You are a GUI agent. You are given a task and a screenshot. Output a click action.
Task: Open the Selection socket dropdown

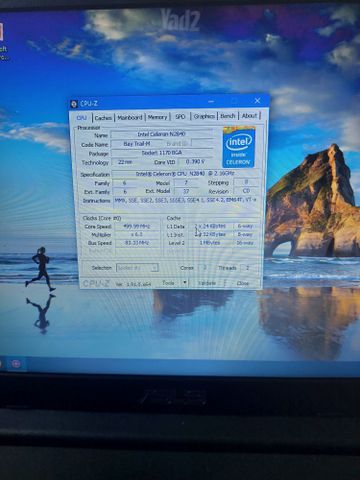pos(137,268)
